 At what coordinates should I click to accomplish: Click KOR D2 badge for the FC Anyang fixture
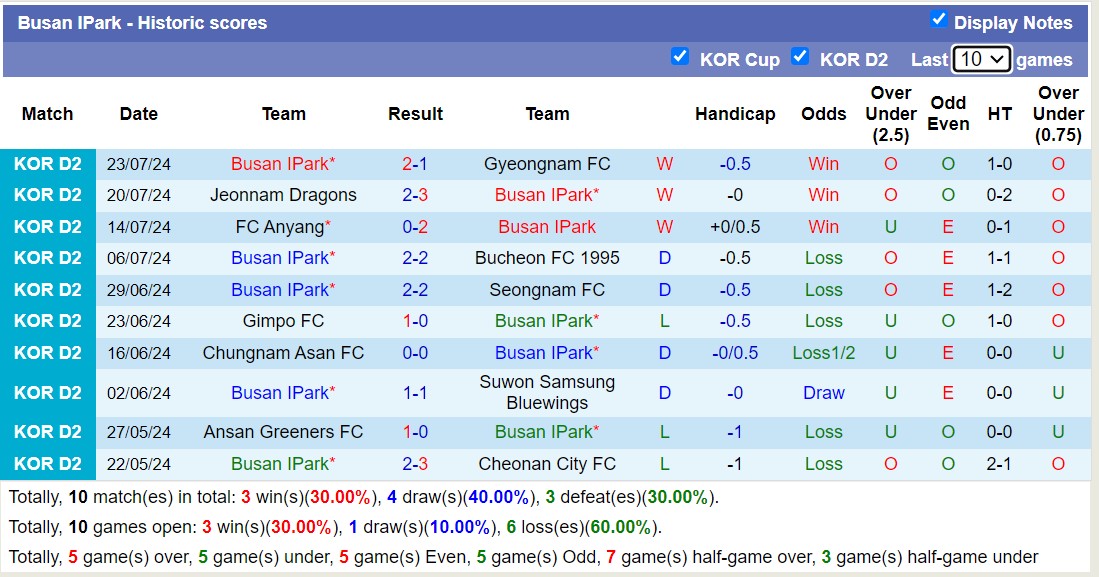(47, 226)
